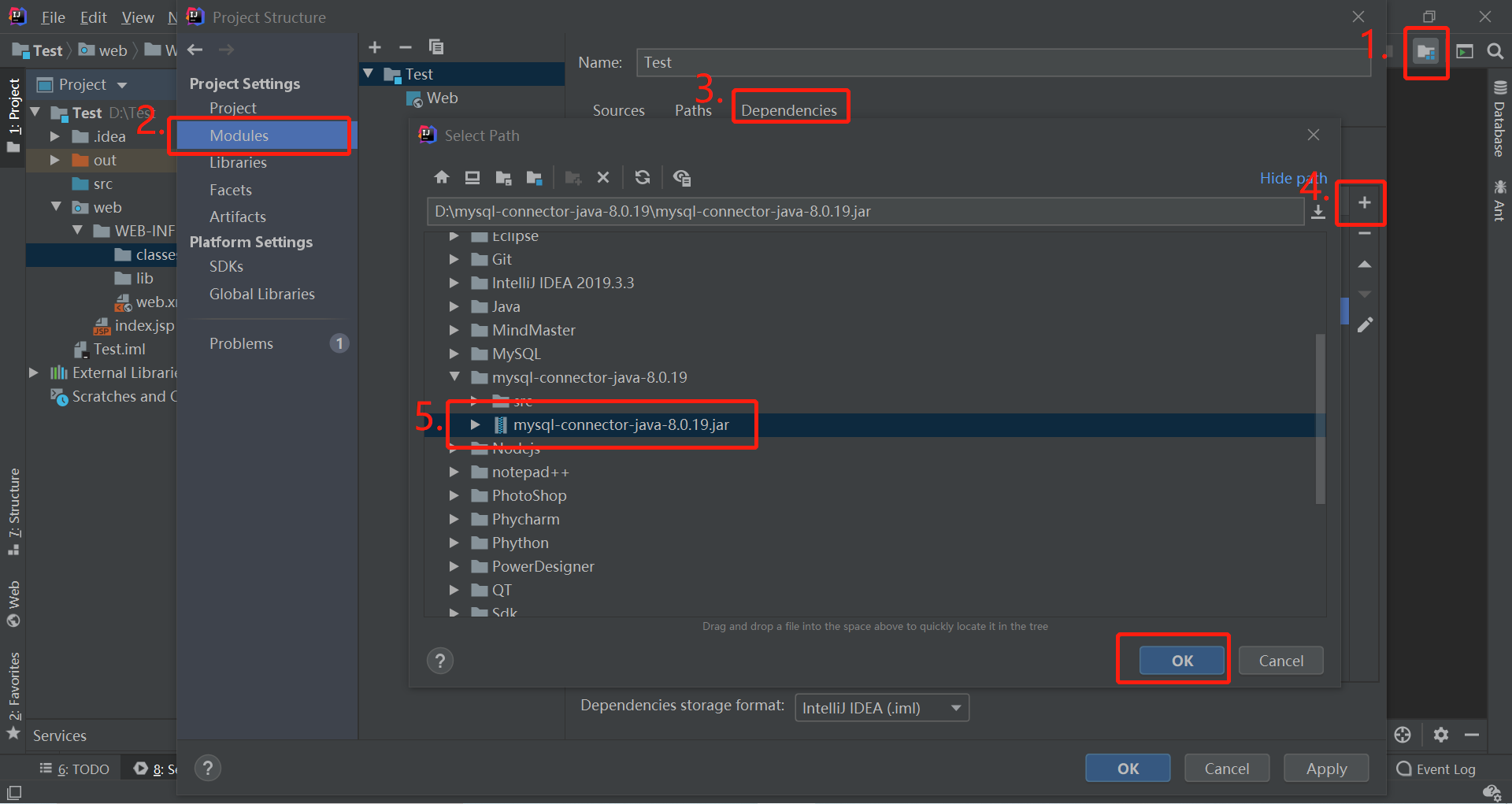This screenshot has height=804, width=1512.
Task: Click the crosshair locate icon at bottom right
Action: pos(1403,735)
